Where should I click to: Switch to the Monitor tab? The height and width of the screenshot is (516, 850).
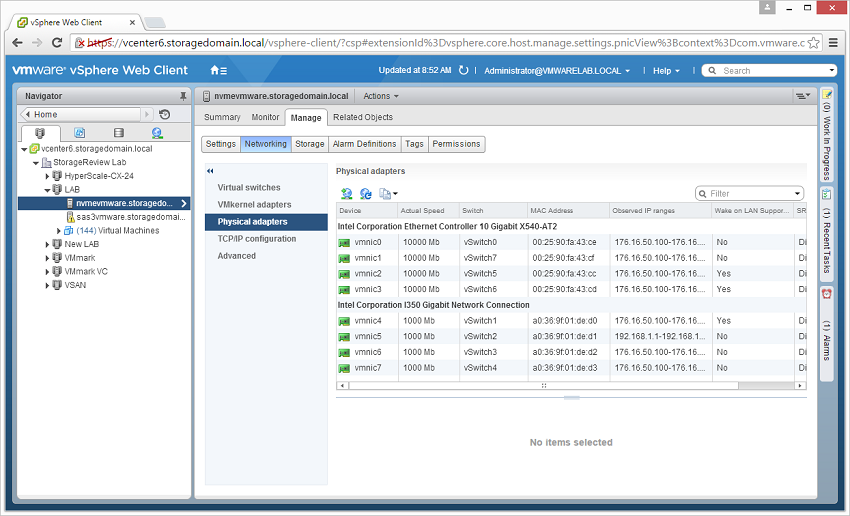pos(265,117)
